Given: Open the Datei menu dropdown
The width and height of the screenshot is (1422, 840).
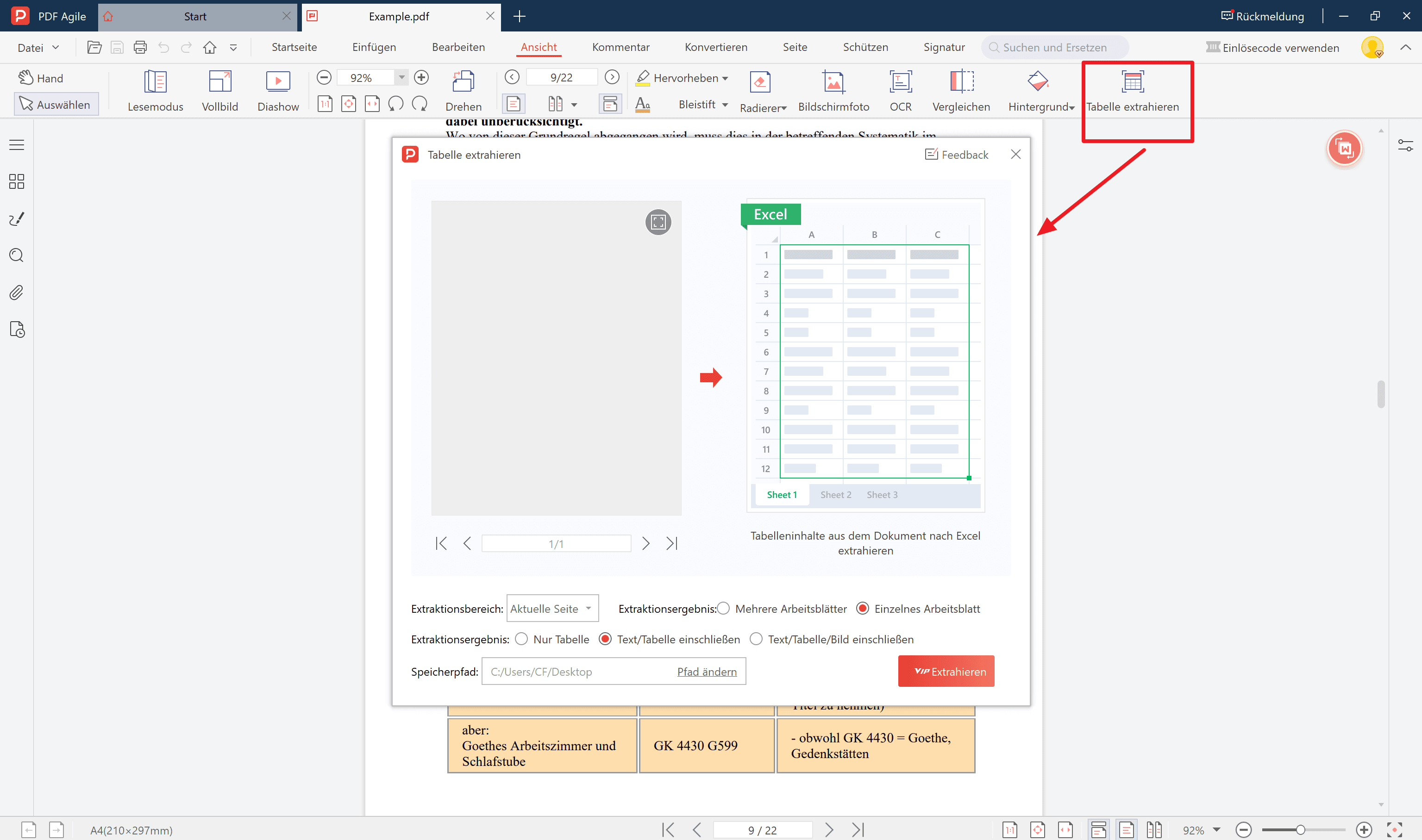Looking at the screenshot, I should (38, 48).
